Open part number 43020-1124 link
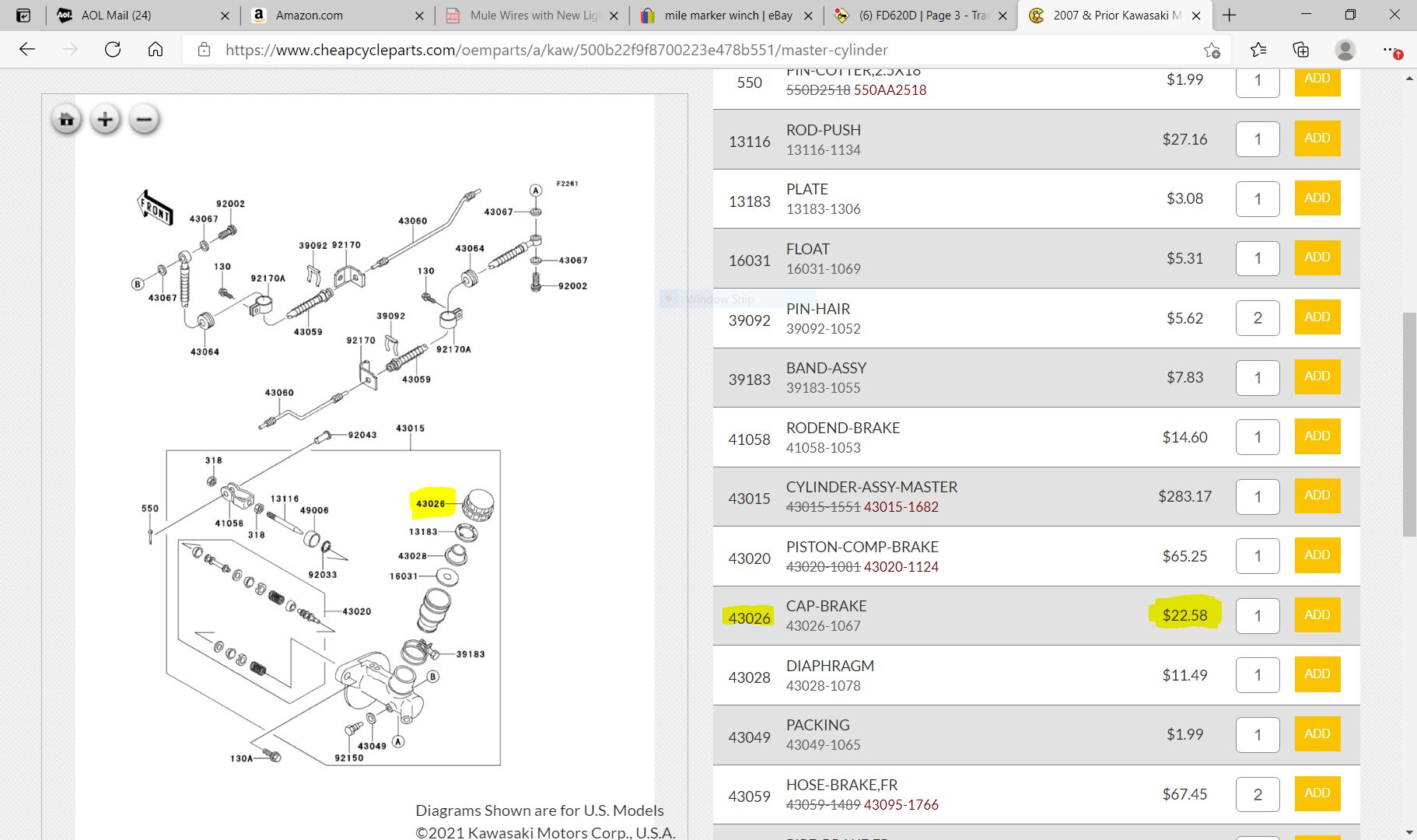 click(x=901, y=567)
